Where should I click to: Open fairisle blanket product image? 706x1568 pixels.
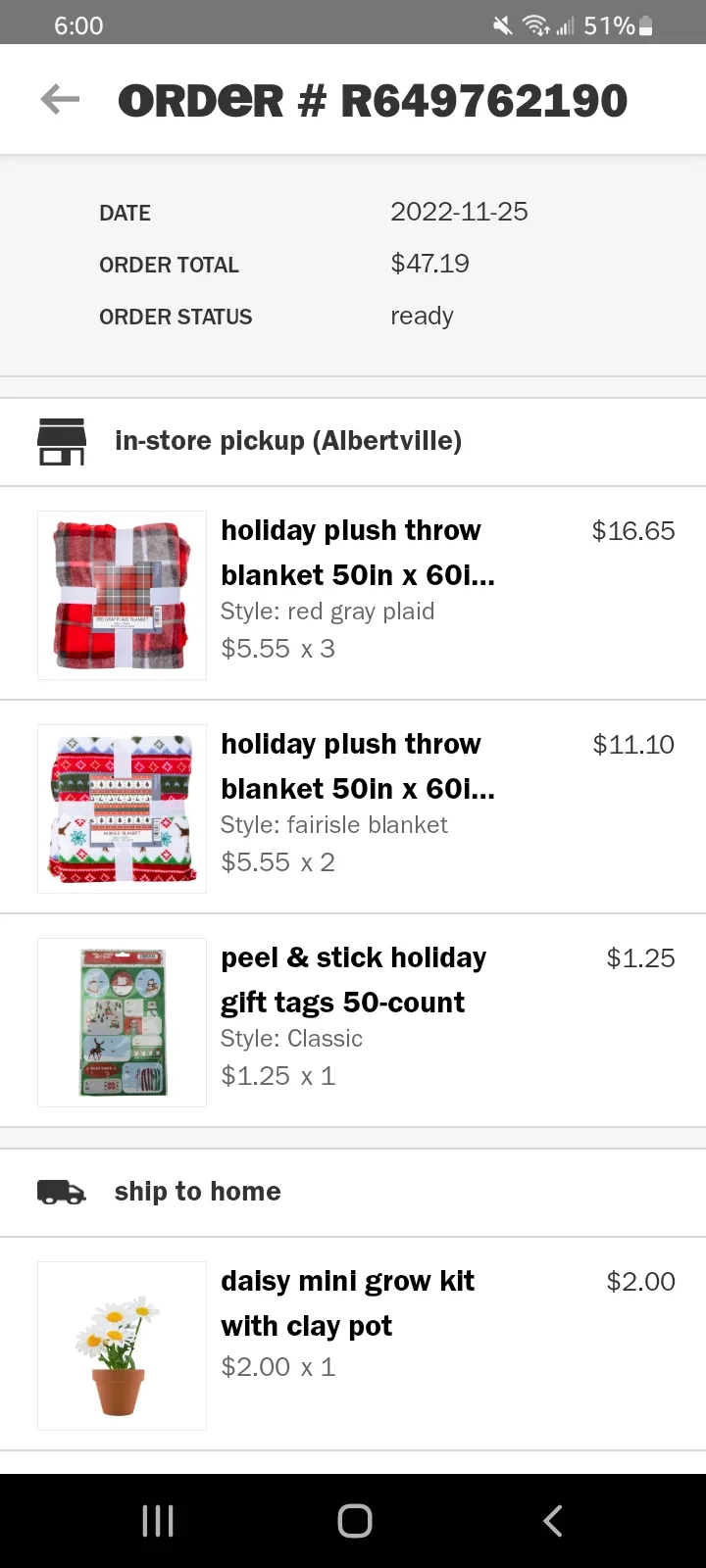click(x=122, y=808)
